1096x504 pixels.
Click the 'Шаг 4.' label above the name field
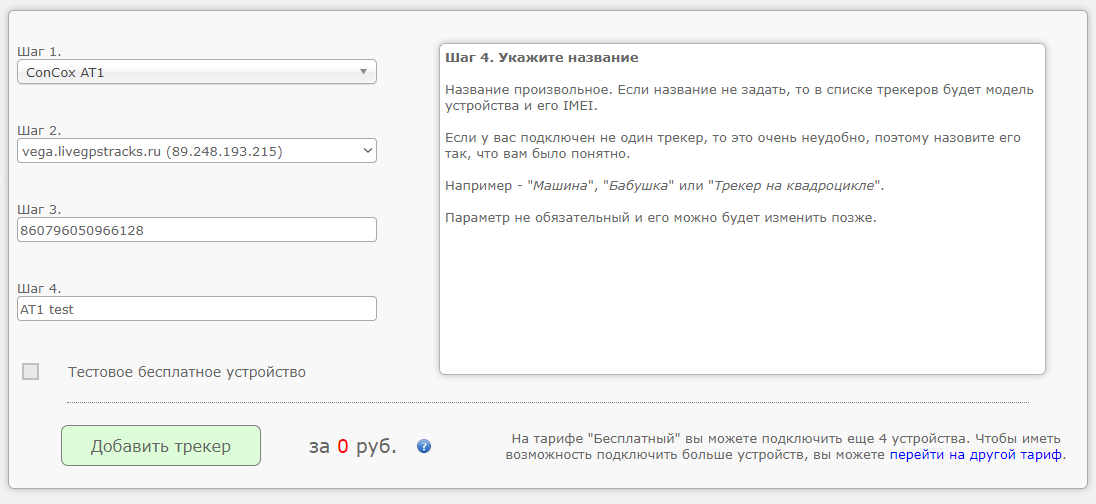pyautogui.click(x=40, y=288)
